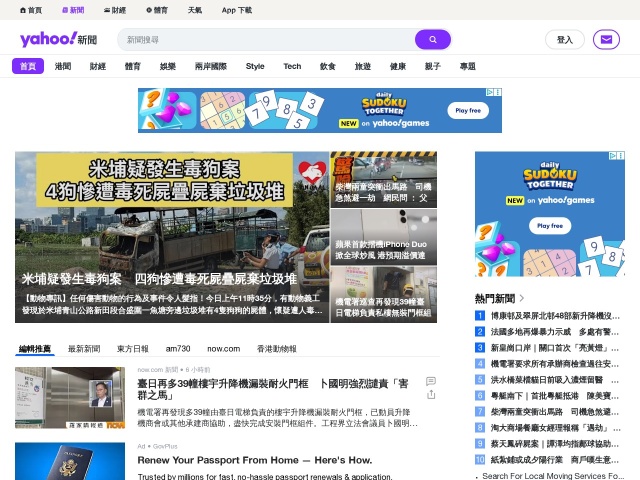
Task: Open the Style category
Action: [255, 66]
